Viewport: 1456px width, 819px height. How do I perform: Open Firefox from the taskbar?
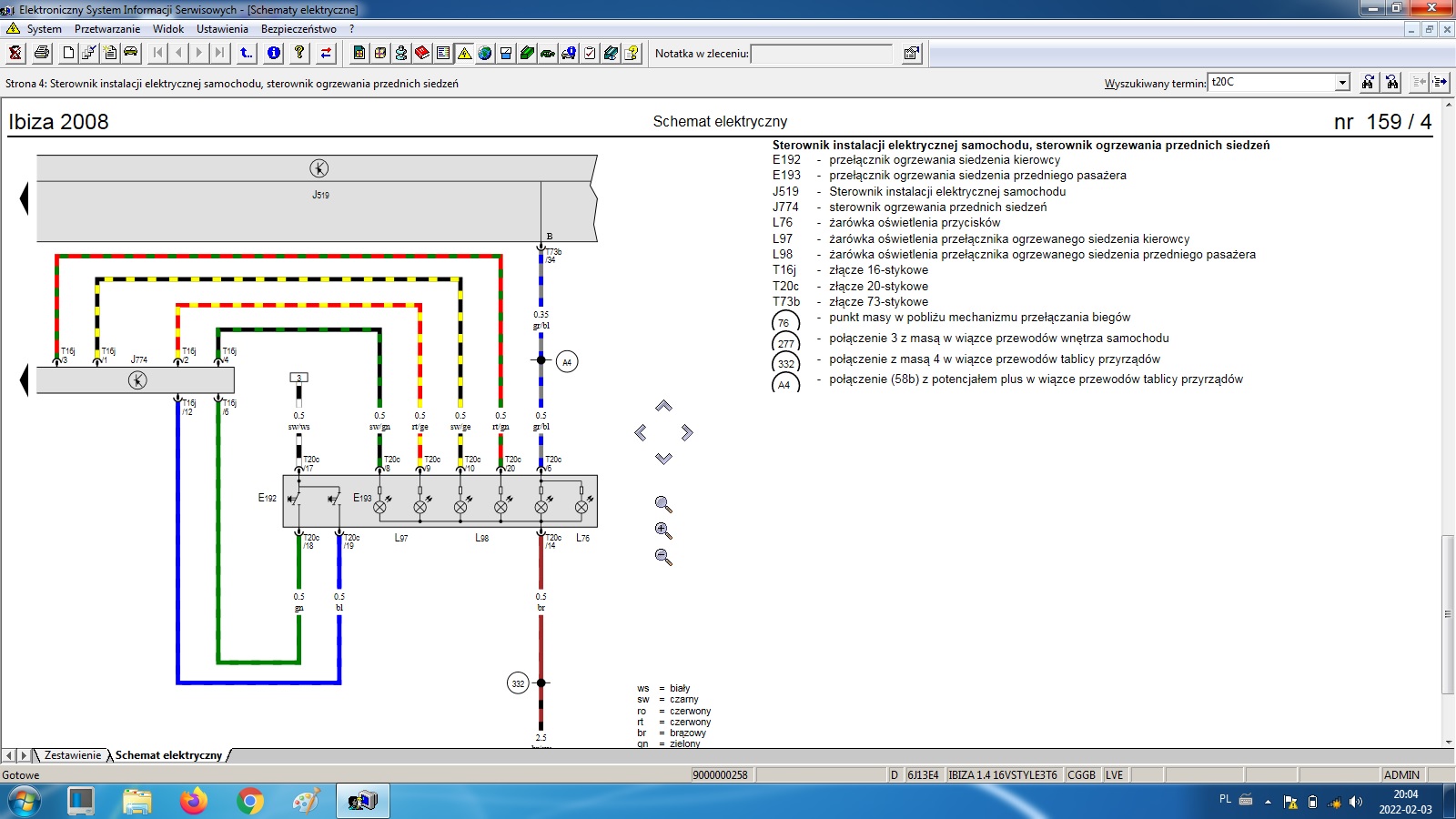coord(193,801)
